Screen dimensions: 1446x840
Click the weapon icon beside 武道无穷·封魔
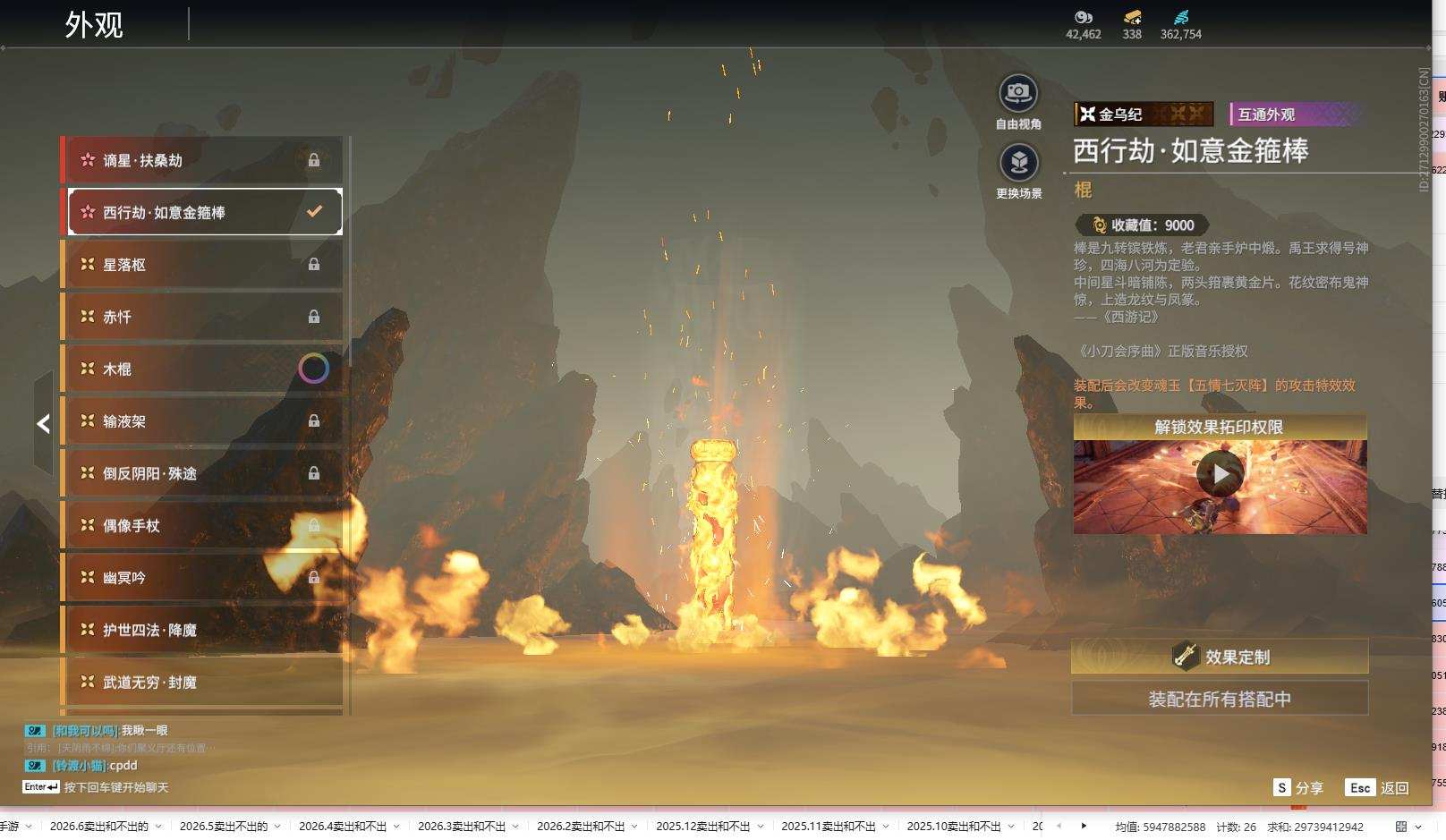(x=88, y=682)
